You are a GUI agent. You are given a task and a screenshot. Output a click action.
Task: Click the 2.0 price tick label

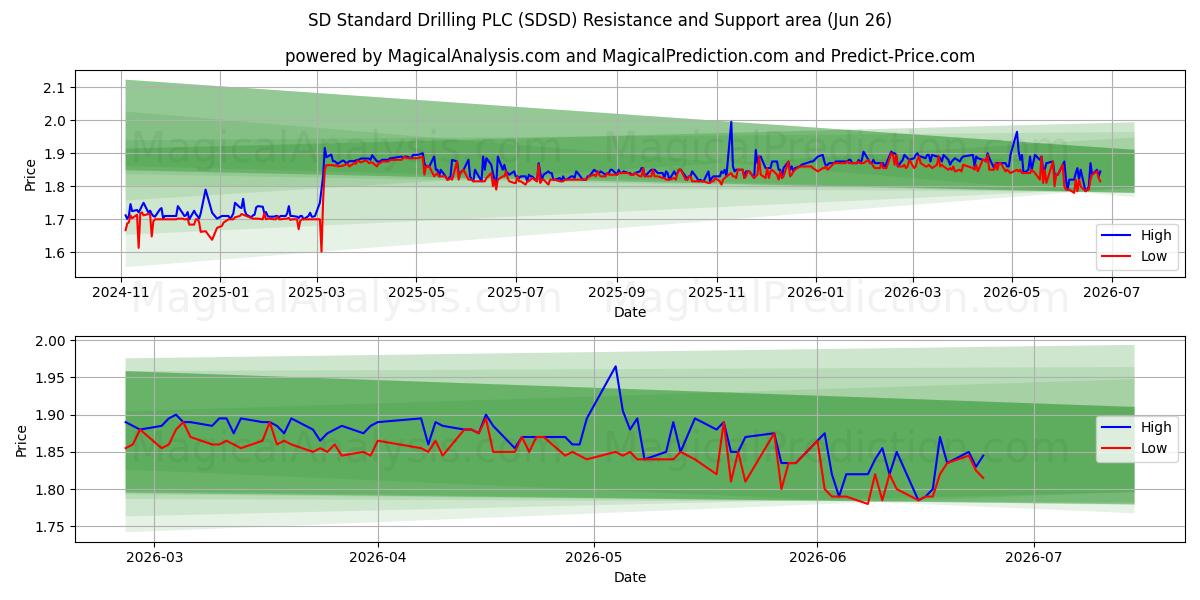click(55, 121)
